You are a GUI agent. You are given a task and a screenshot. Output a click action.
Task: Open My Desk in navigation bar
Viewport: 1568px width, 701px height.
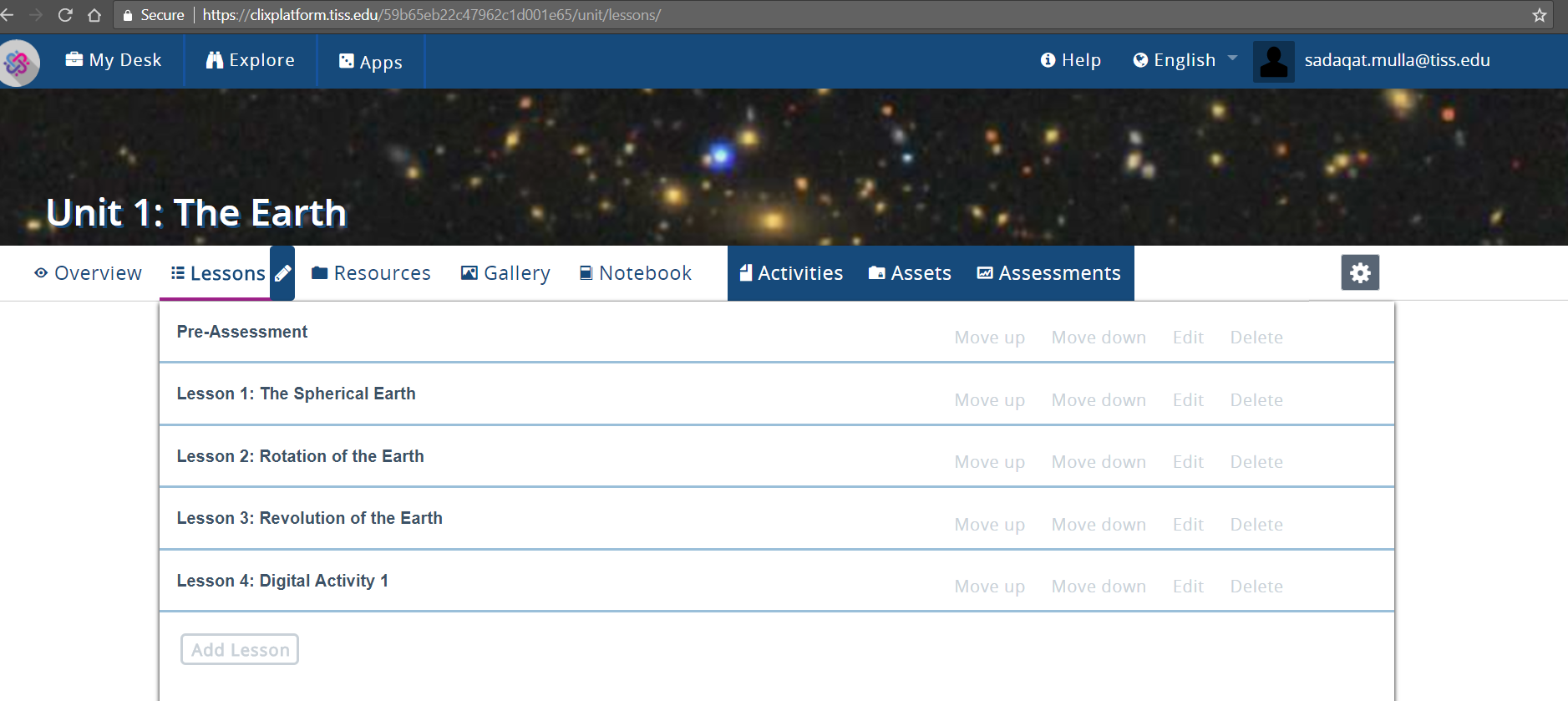(x=114, y=60)
